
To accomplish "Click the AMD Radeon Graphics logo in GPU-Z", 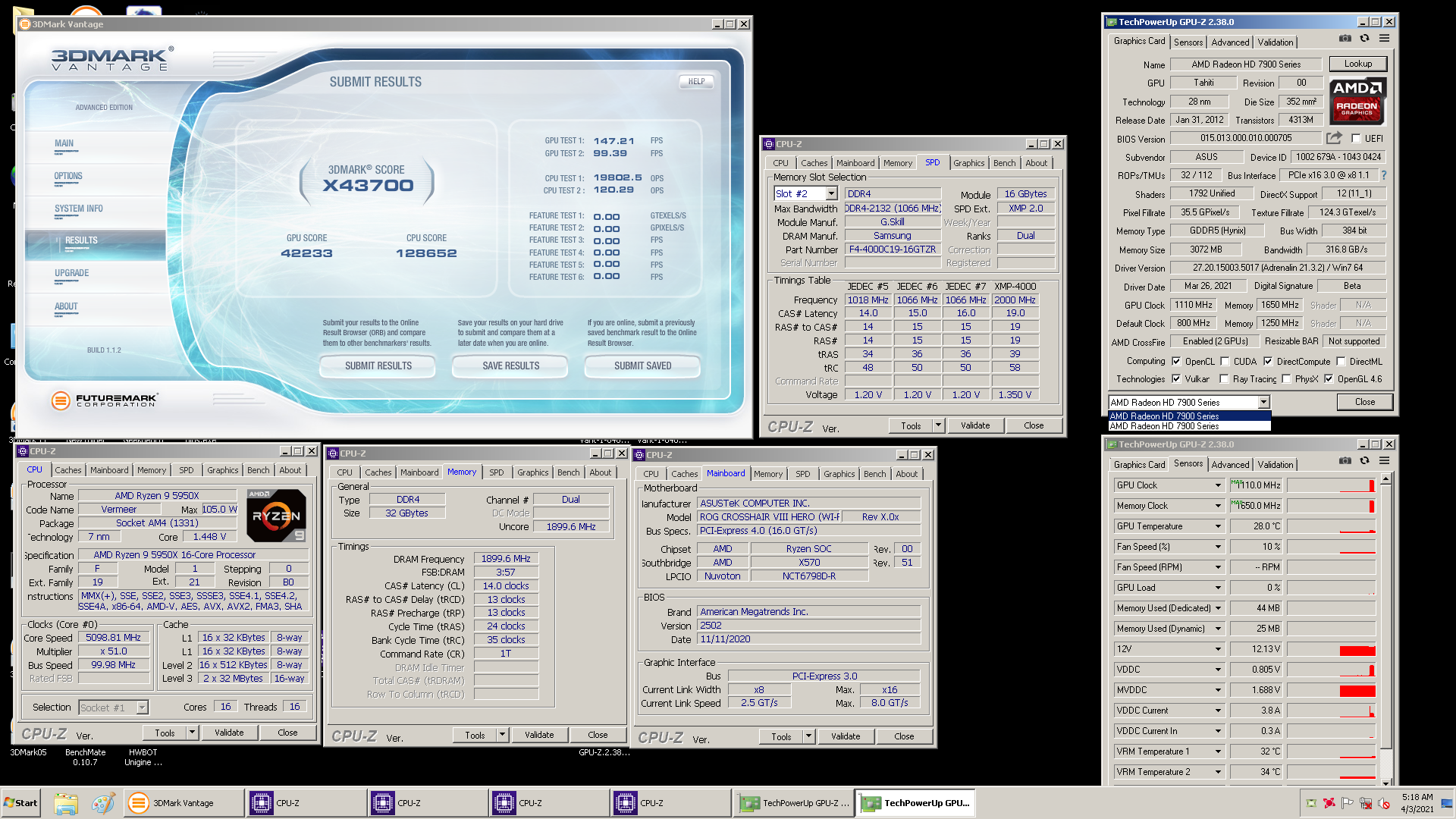I will (x=1357, y=100).
